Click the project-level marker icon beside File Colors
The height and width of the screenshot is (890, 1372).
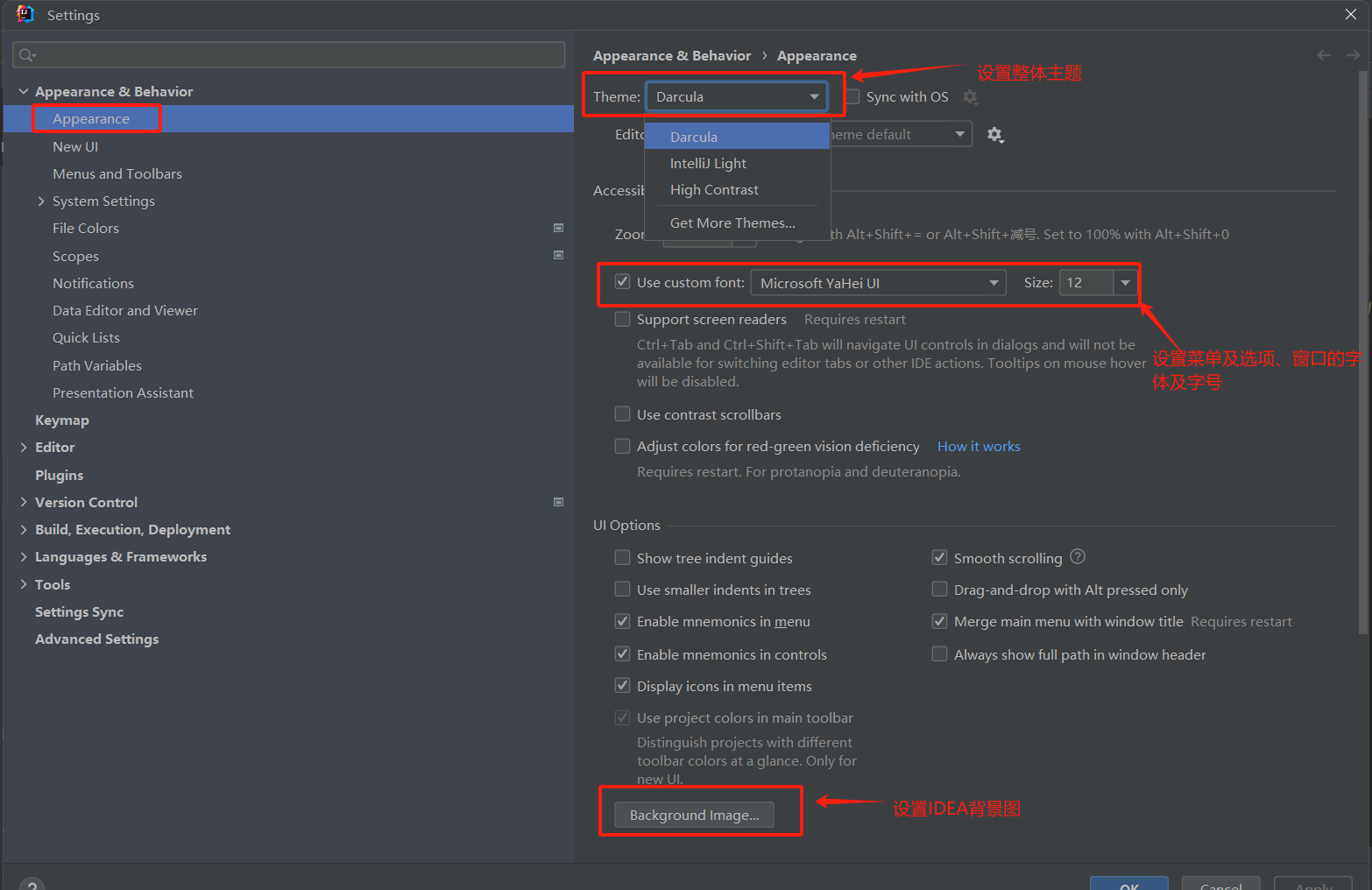[x=558, y=228]
